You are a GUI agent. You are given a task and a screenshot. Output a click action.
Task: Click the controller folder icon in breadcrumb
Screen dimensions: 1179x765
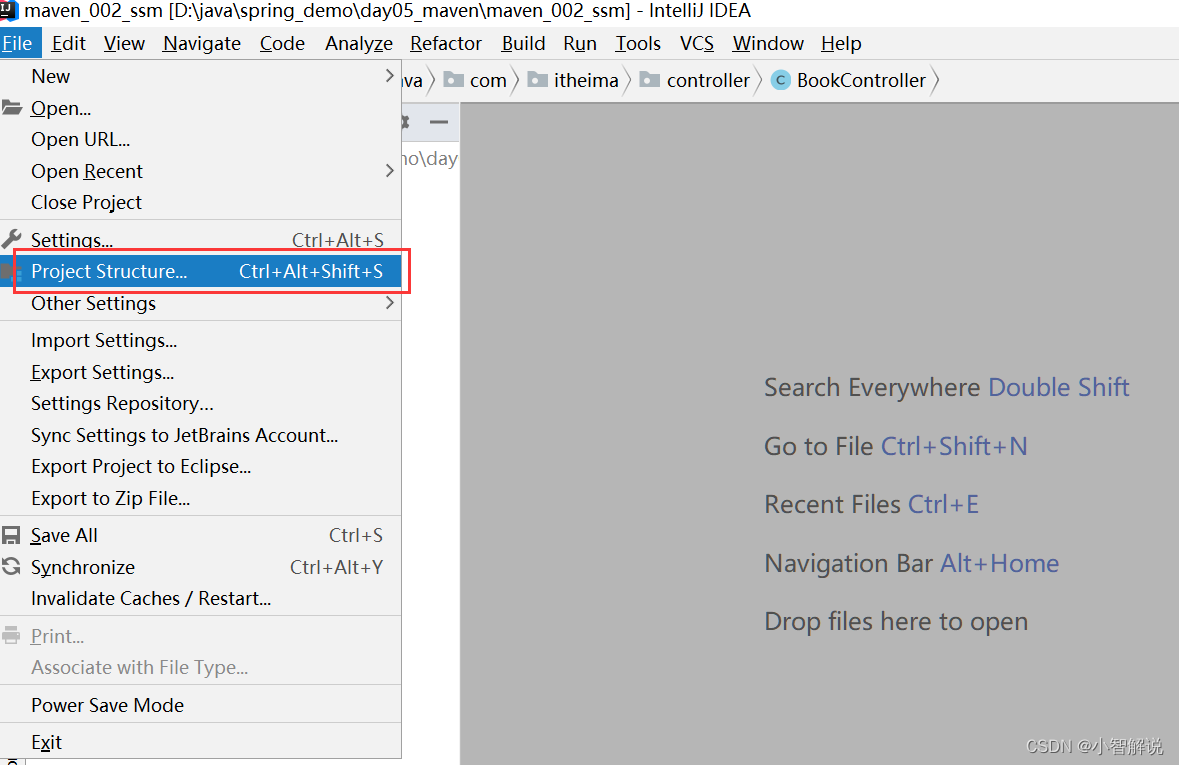(x=650, y=80)
